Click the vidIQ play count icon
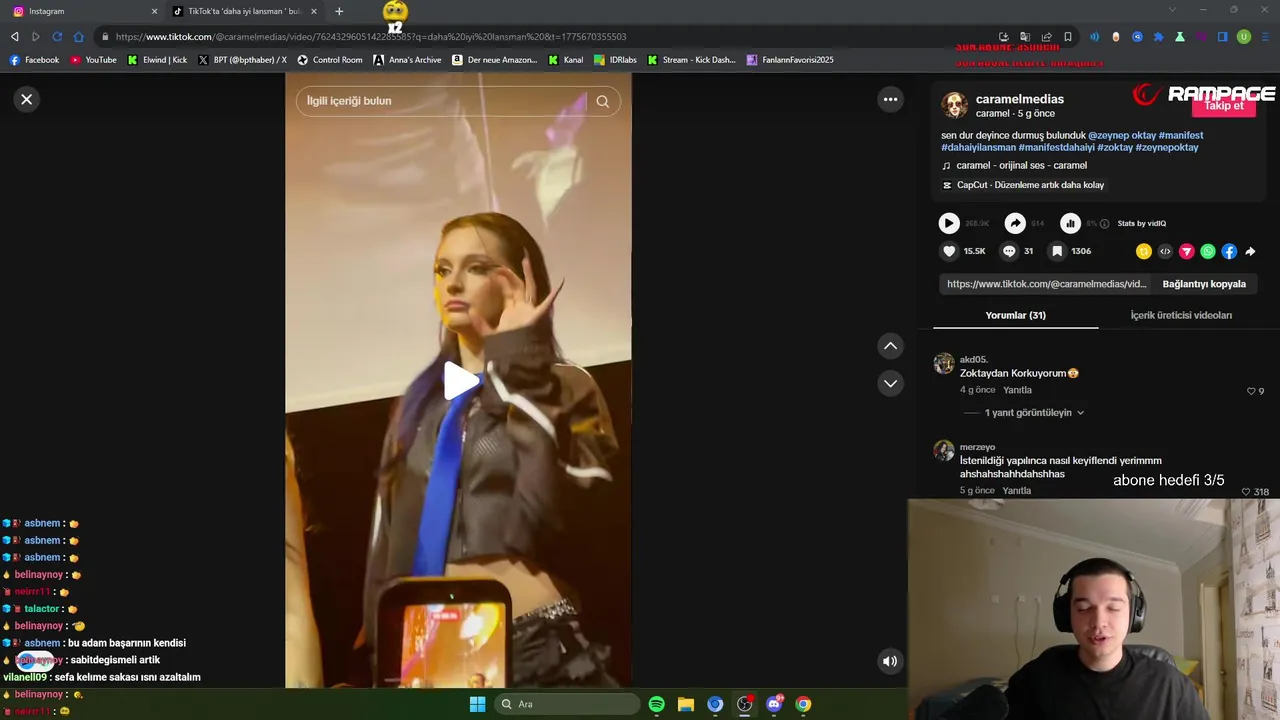1280x720 pixels. tap(949, 223)
